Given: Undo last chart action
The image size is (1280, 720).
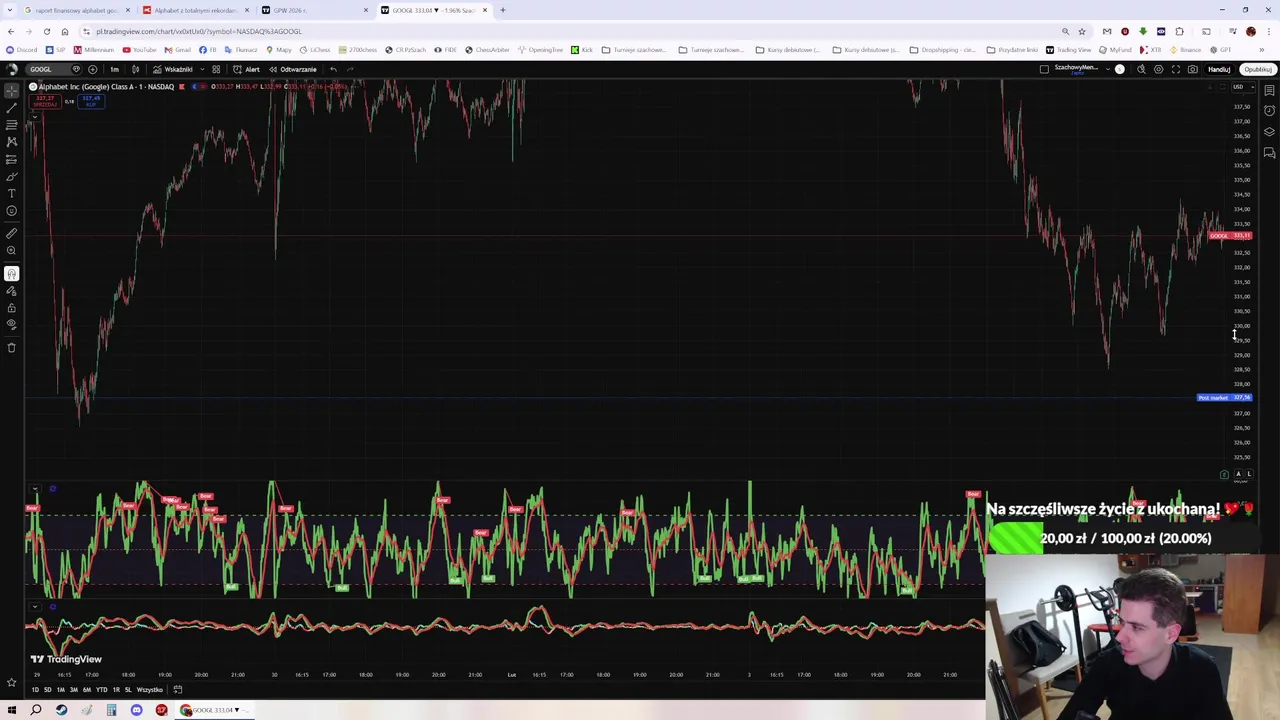Looking at the screenshot, I should click(334, 69).
